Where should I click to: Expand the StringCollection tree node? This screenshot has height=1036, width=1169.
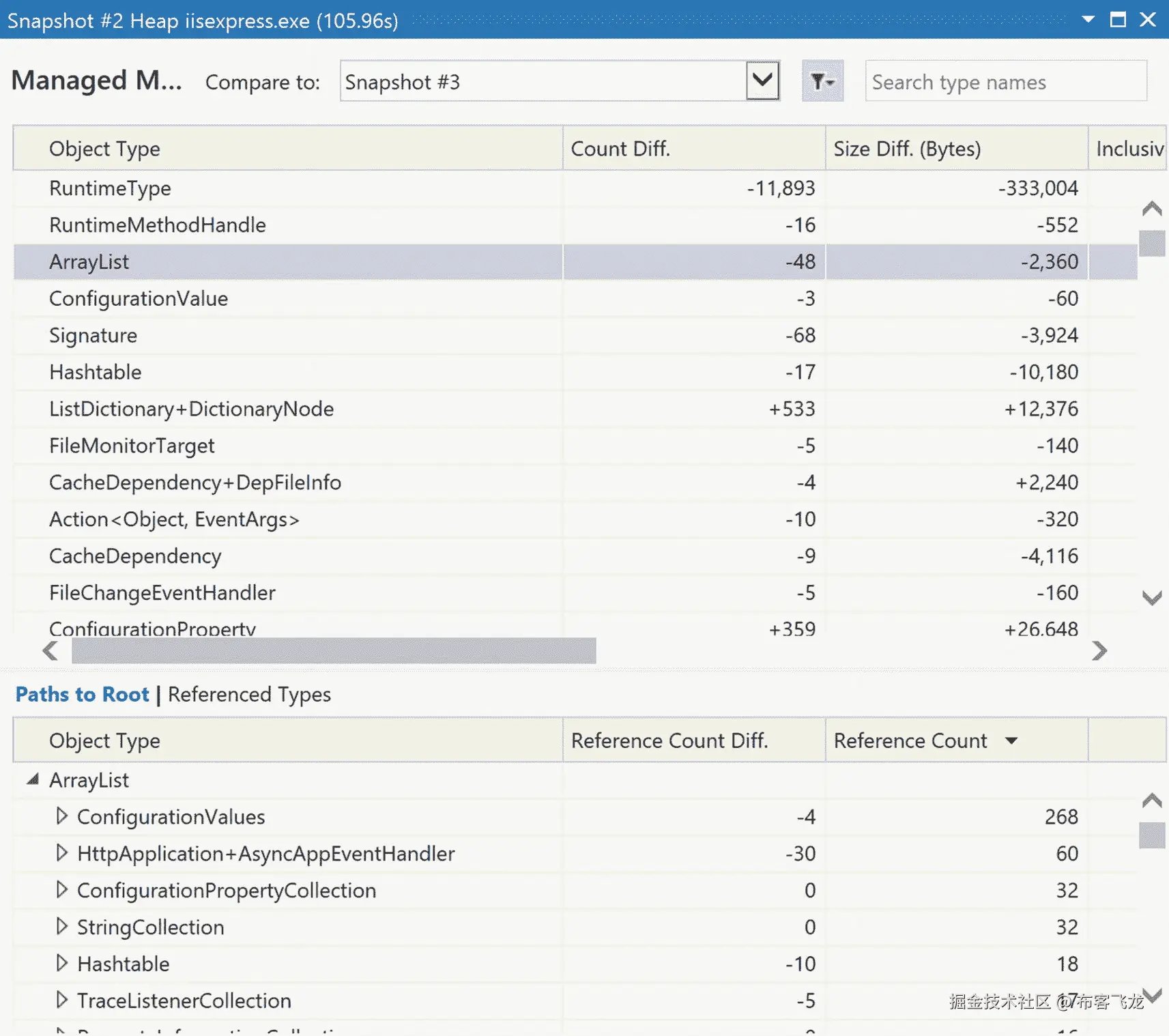pyautogui.click(x=62, y=927)
